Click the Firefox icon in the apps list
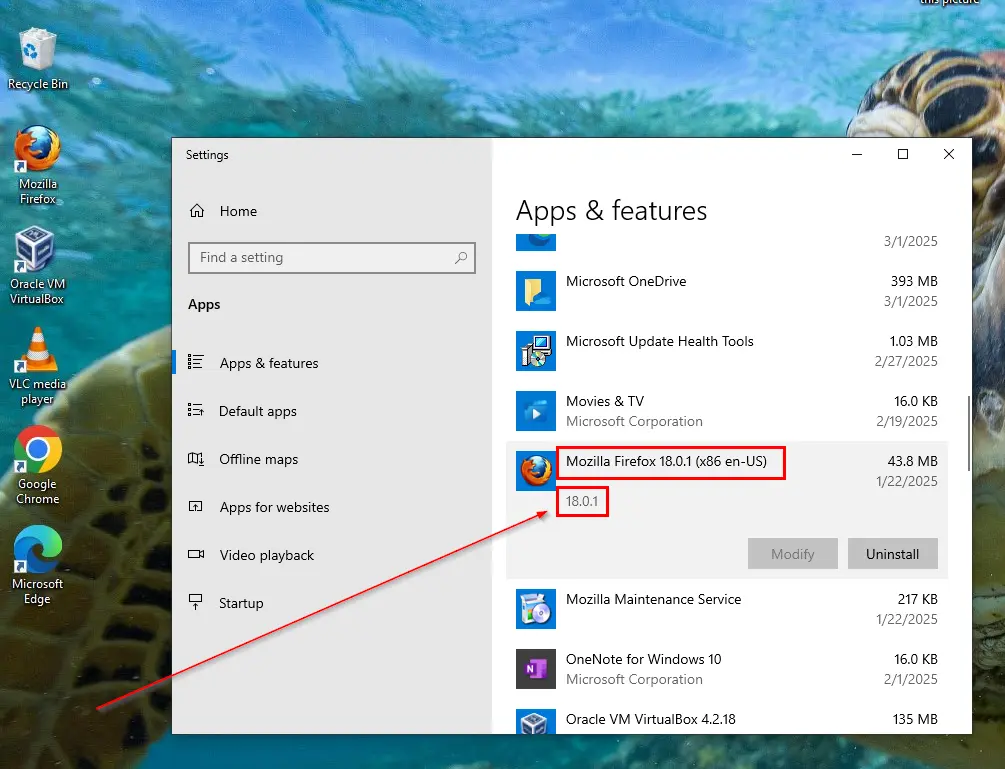This screenshot has width=1005, height=769. 536,471
